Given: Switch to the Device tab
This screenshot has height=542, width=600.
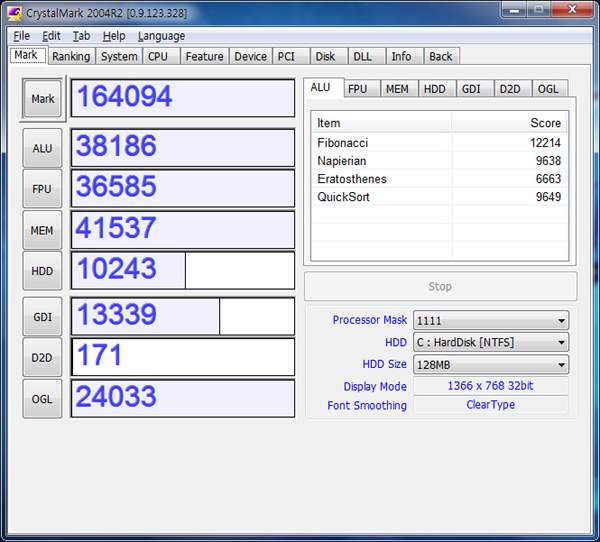Looking at the screenshot, I should (251, 56).
